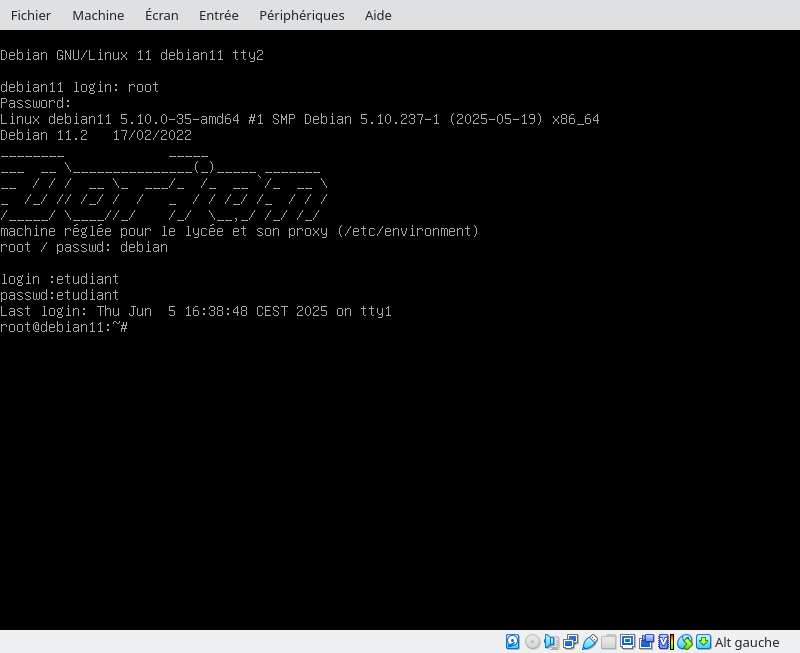This screenshot has height=653, width=800.
Task: Expand the Écran menu
Action: [161, 15]
